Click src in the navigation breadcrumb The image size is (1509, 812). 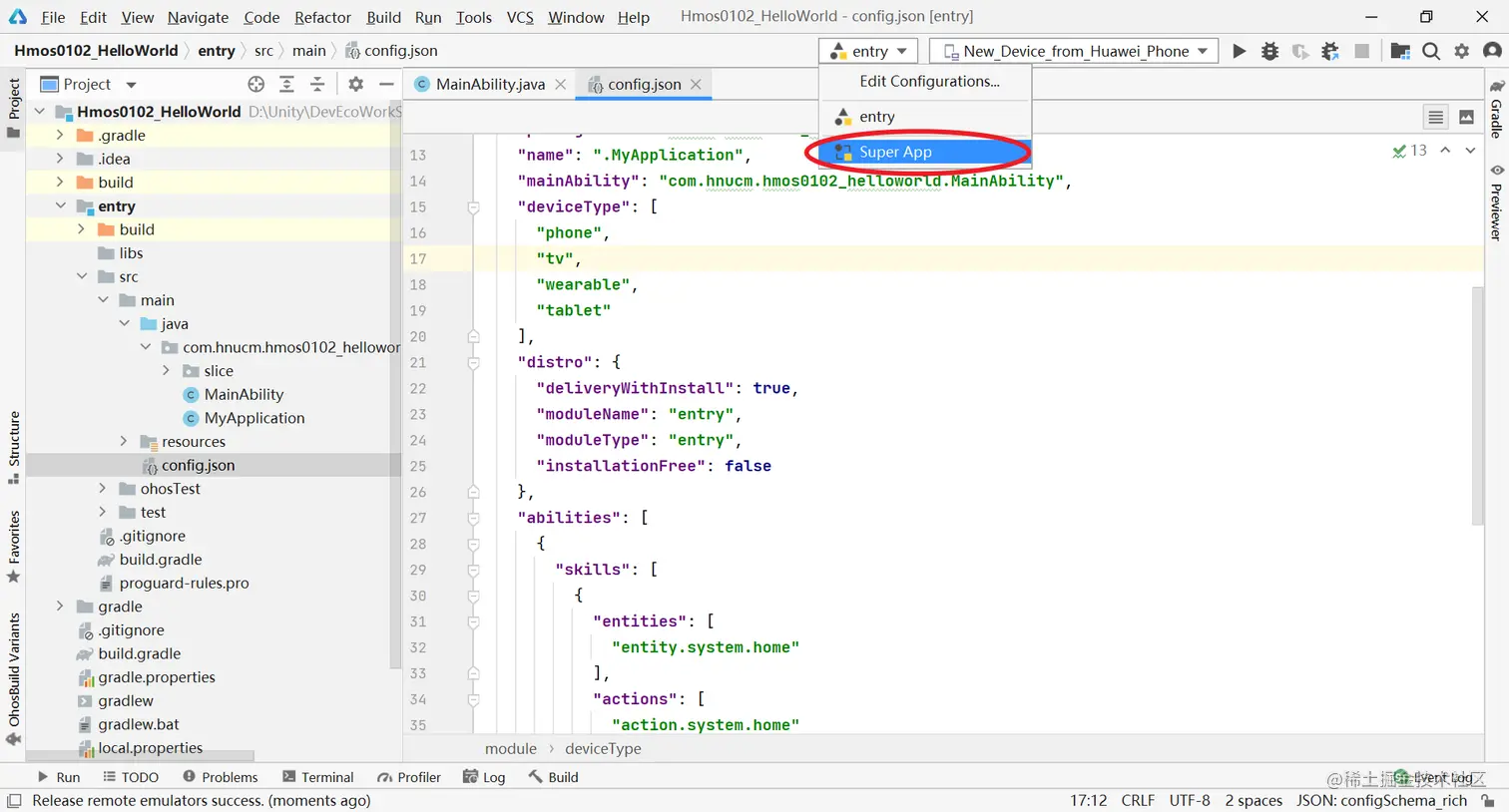[263, 51]
